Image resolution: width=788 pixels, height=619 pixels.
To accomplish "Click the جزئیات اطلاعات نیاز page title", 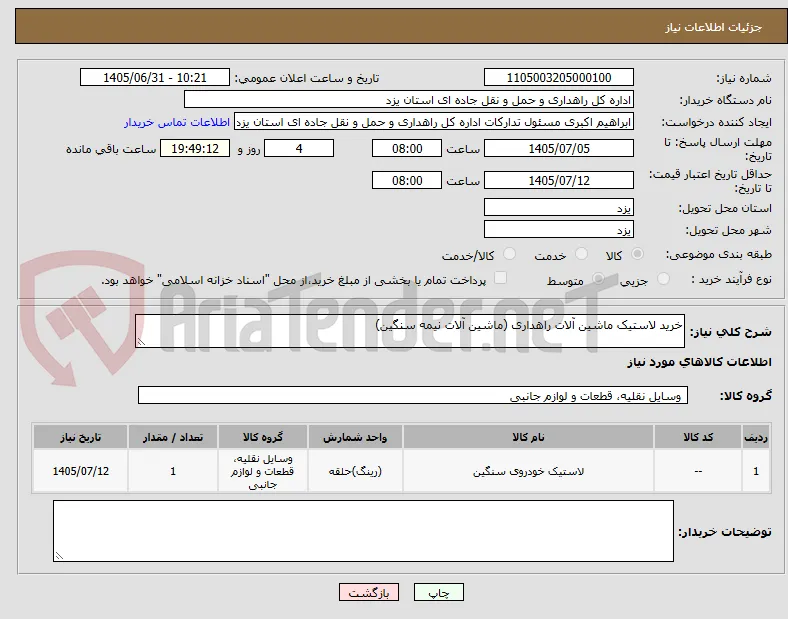I will click(714, 27).
